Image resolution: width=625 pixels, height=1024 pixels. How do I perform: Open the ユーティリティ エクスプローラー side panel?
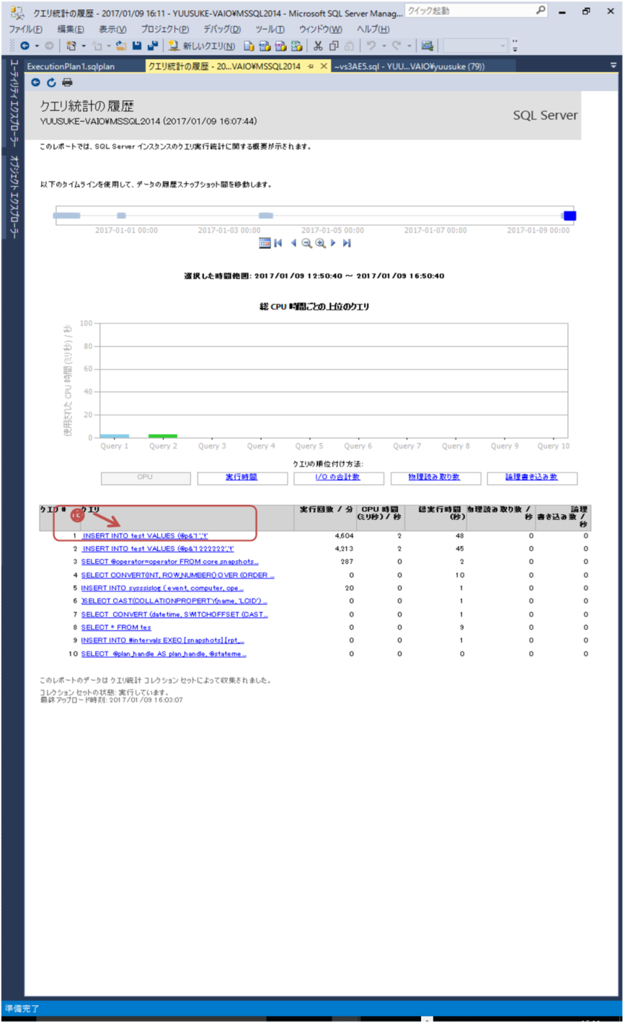coord(14,103)
